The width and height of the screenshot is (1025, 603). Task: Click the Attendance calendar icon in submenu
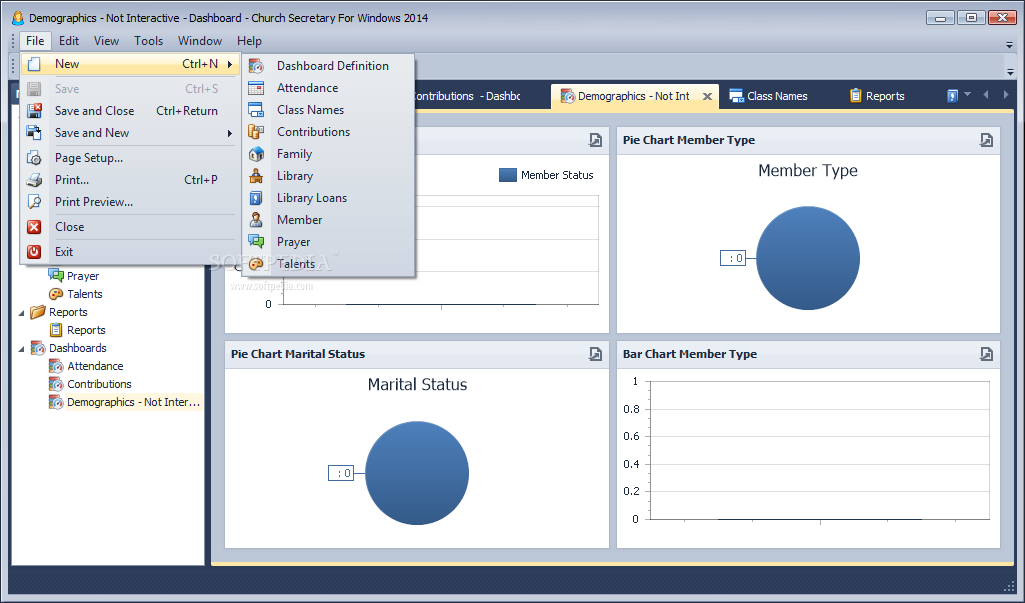pos(256,88)
